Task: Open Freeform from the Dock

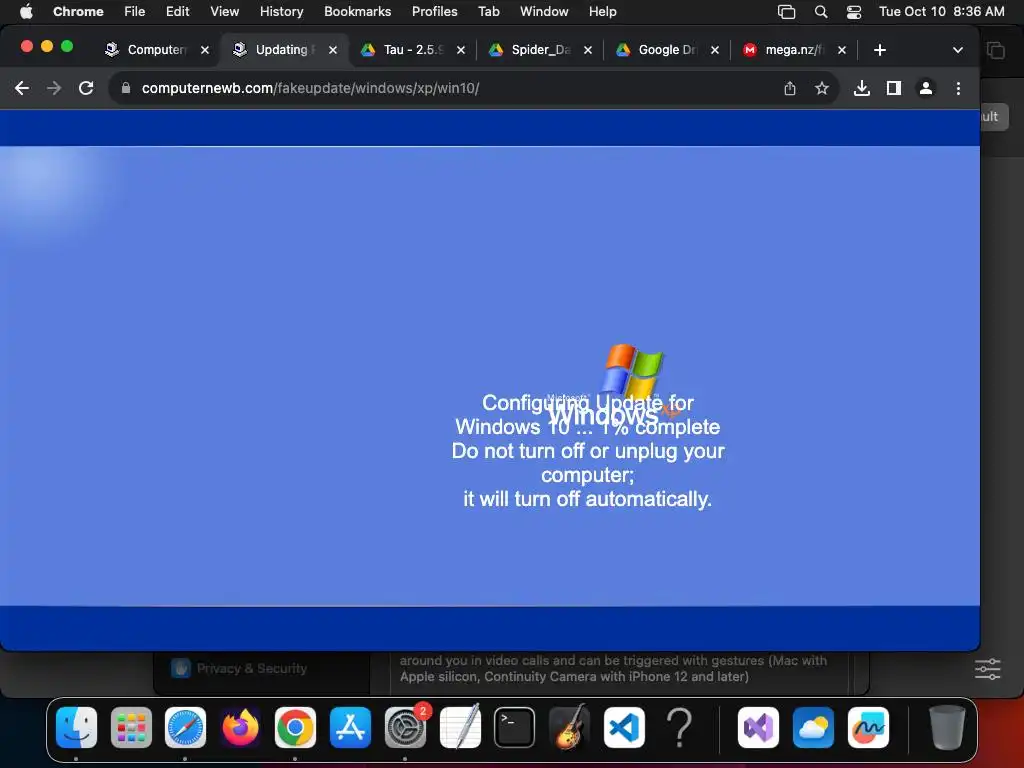Action: point(868,727)
